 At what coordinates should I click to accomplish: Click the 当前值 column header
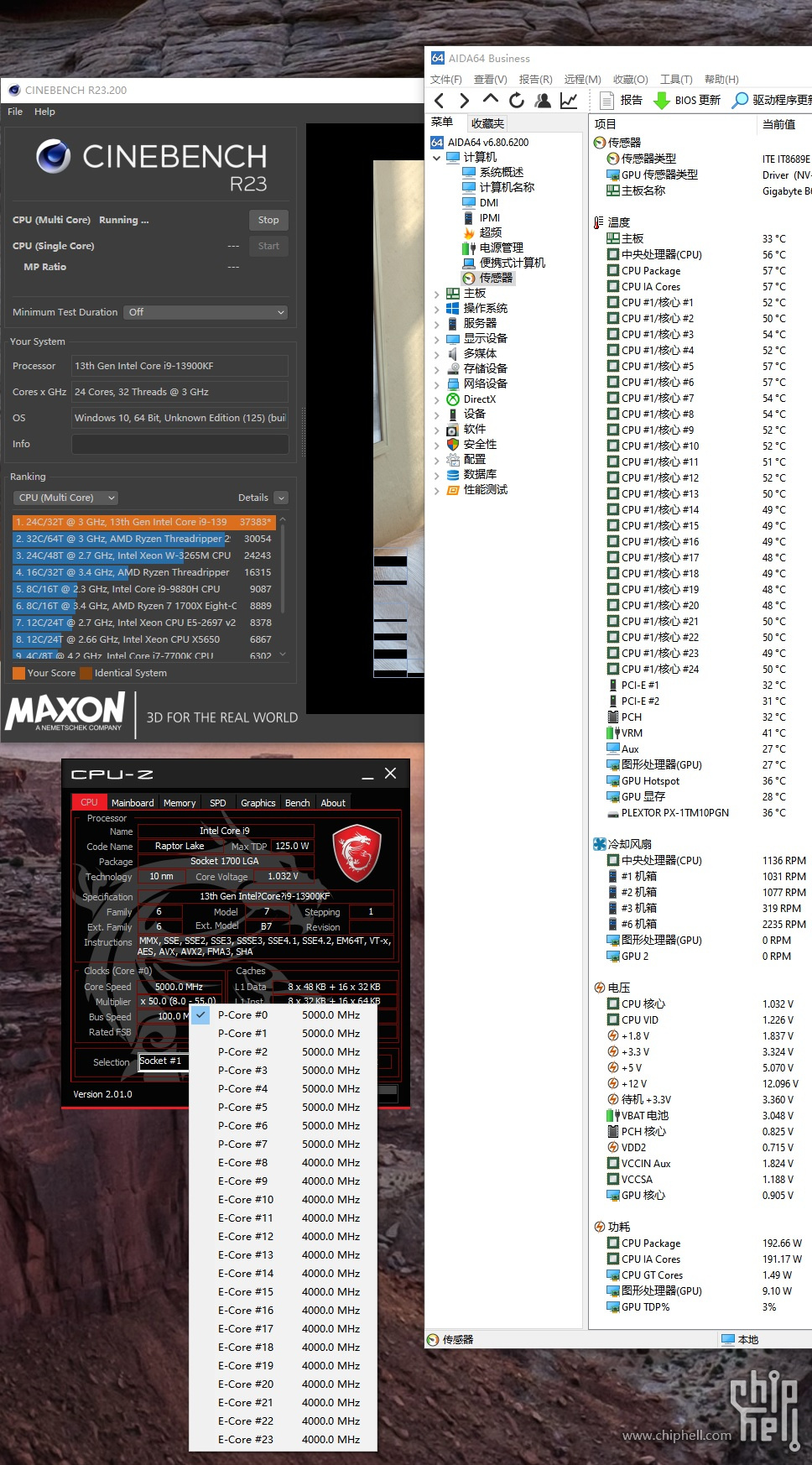778,124
